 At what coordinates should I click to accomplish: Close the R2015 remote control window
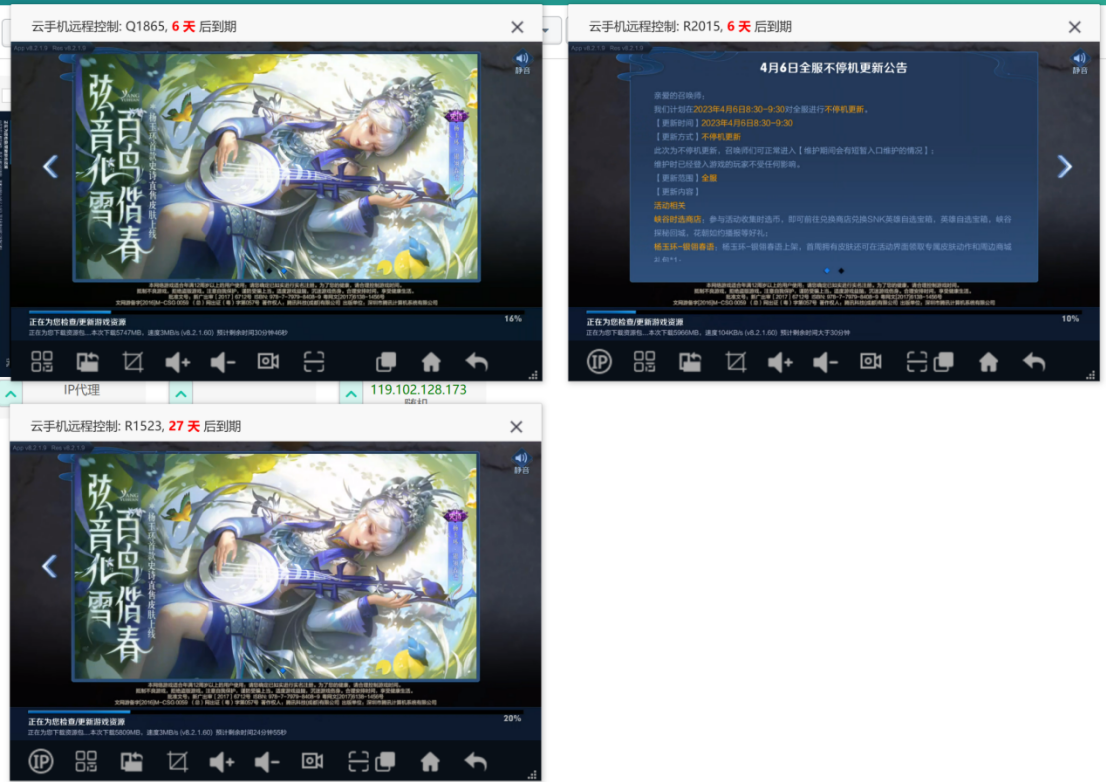pyautogui.click(x=1074, y=27)
